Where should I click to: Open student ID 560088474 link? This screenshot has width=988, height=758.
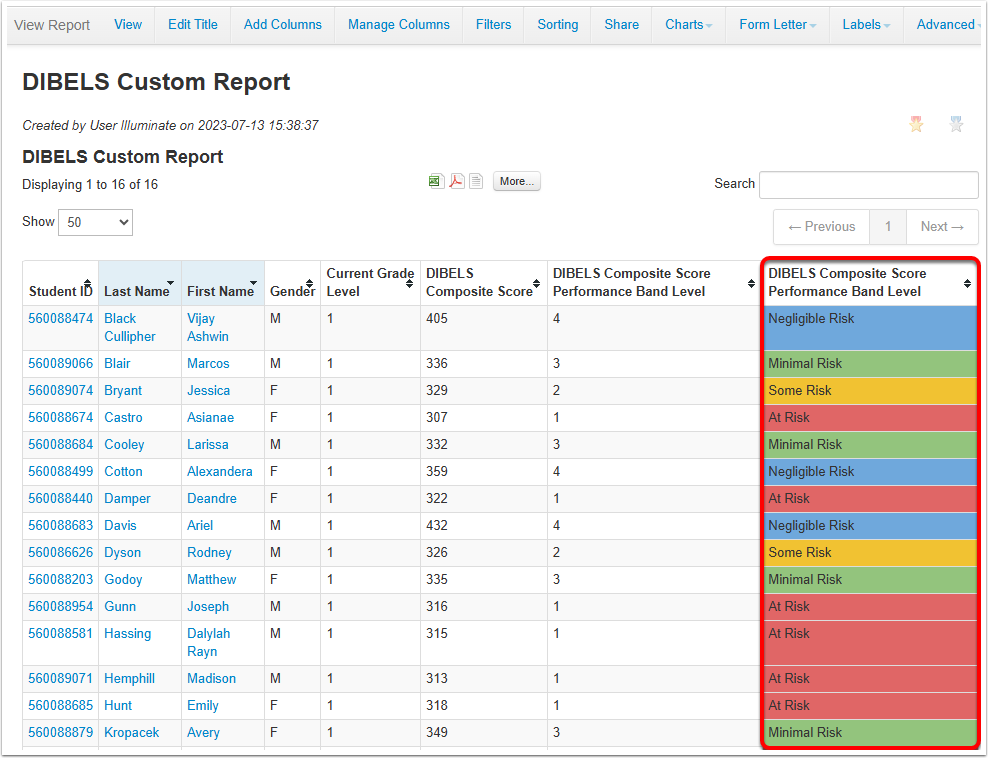click(x=60, y=318)
